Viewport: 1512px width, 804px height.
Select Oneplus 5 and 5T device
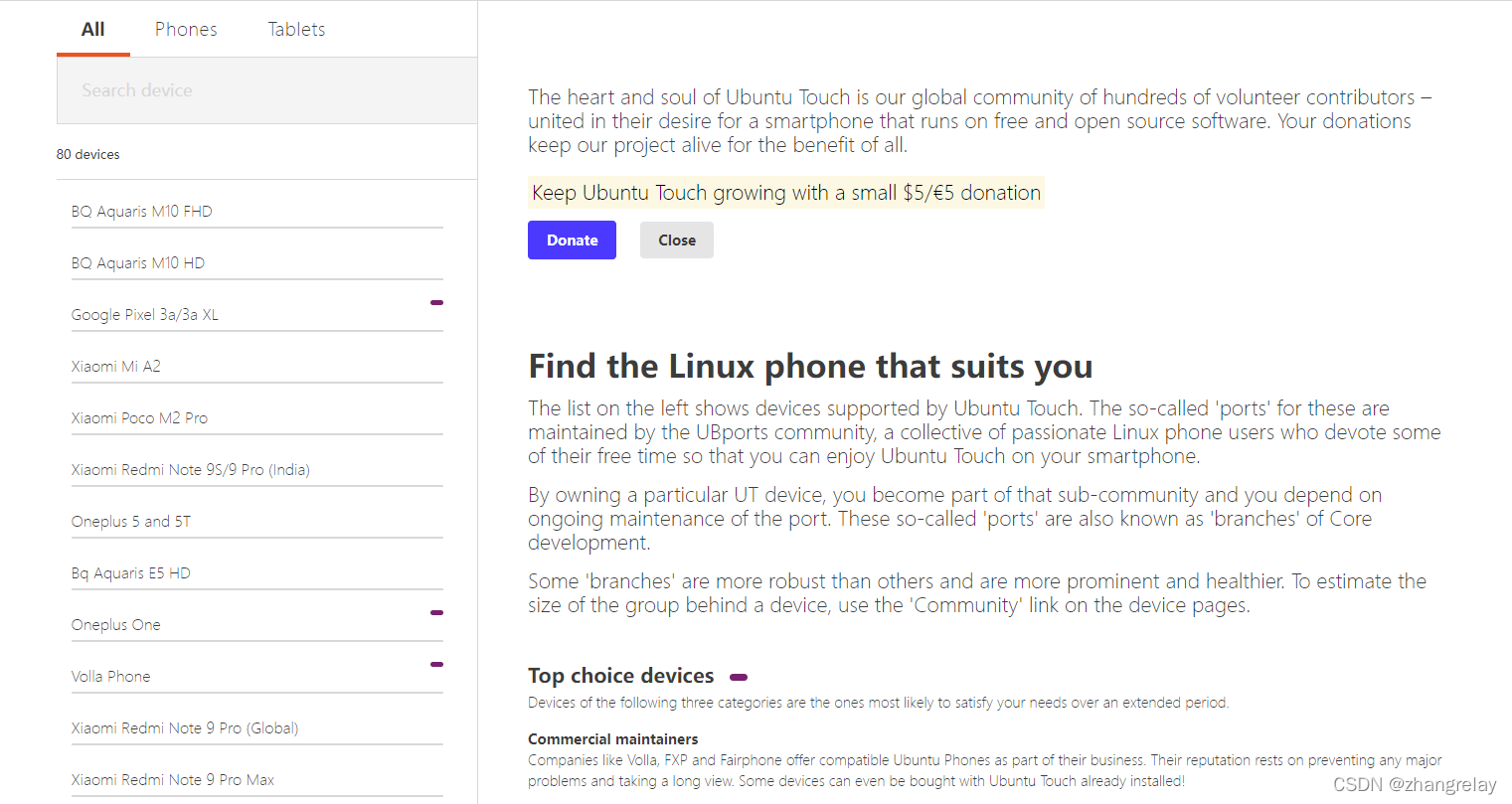(x=257, y=521)
